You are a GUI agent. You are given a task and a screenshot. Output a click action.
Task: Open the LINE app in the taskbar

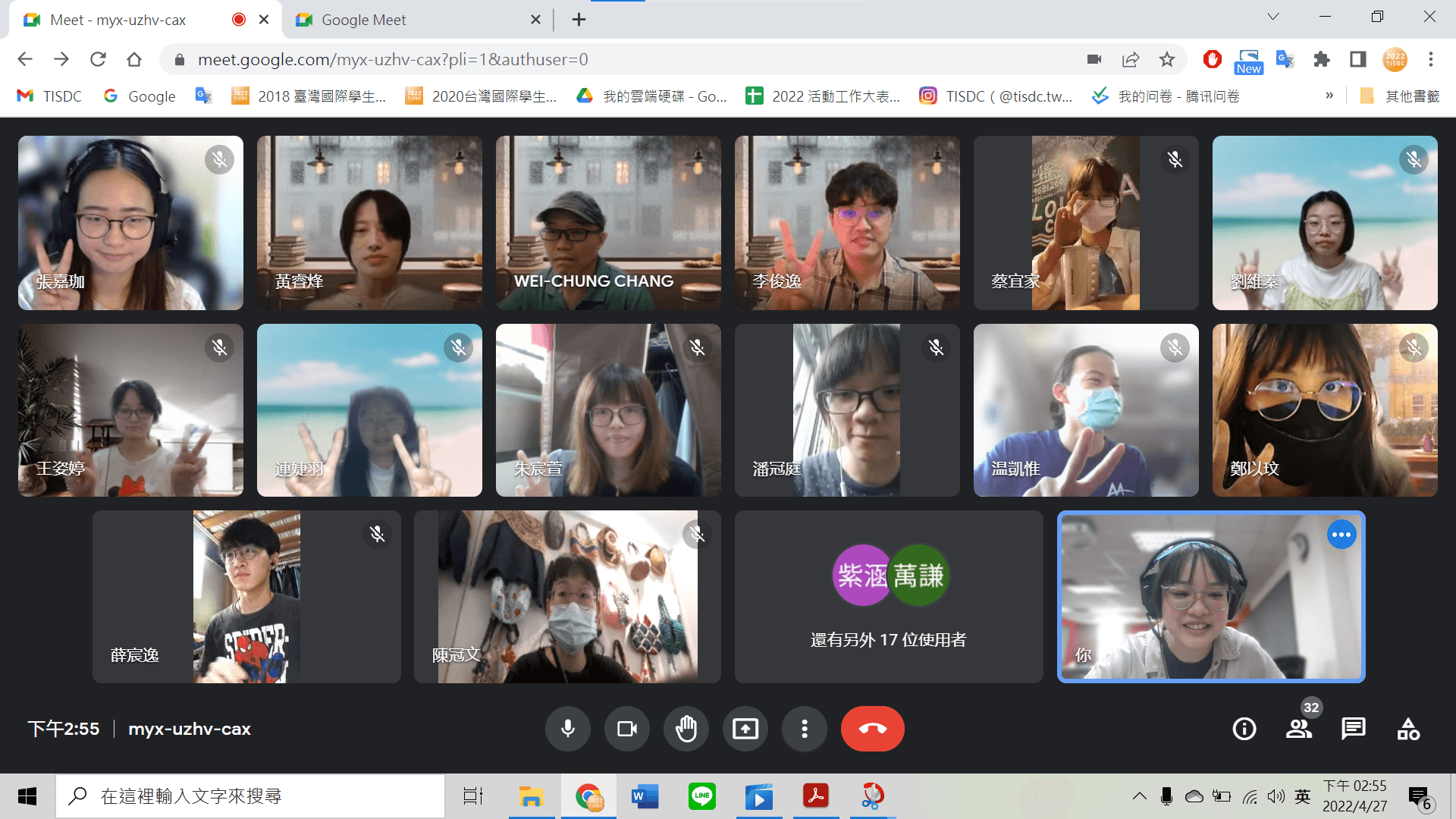point(701,796)
